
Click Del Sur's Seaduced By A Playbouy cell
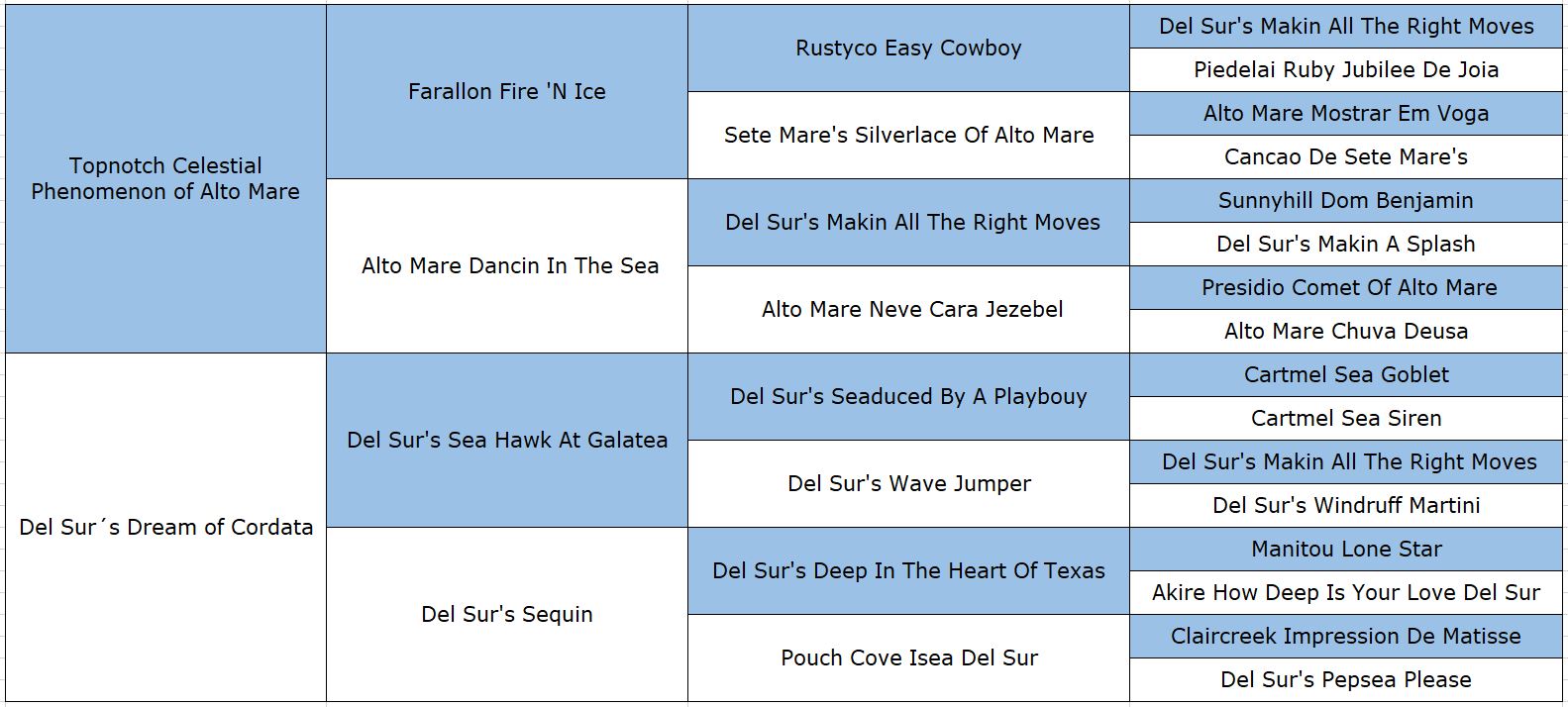pos(907,396)
